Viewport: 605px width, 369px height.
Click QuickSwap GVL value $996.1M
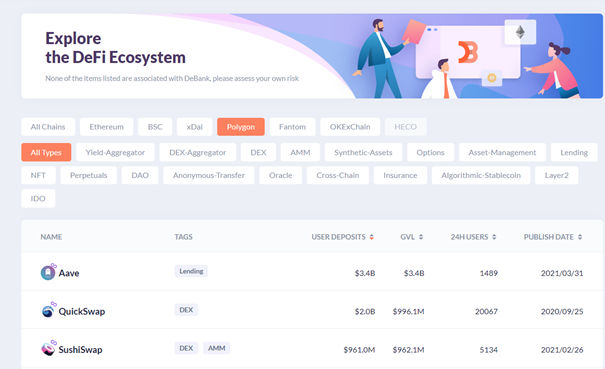point(408,311)
